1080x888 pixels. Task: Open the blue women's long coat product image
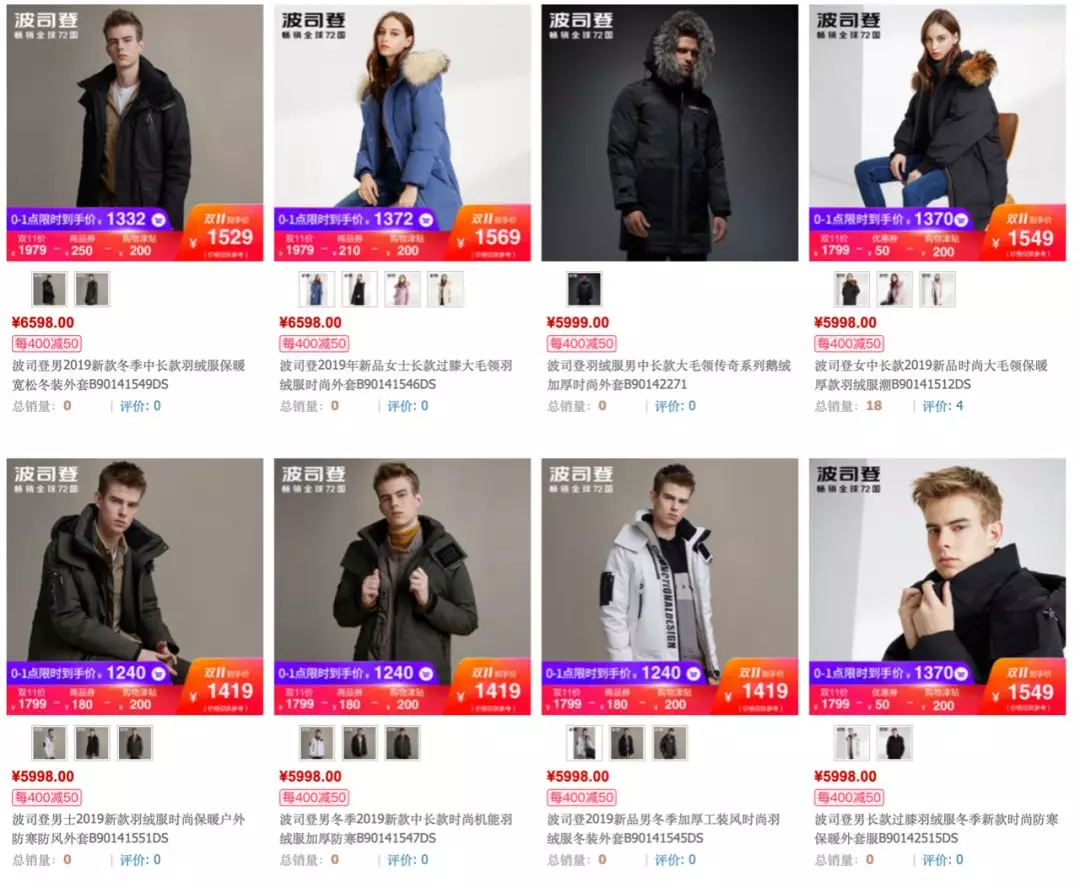(402, 133)
